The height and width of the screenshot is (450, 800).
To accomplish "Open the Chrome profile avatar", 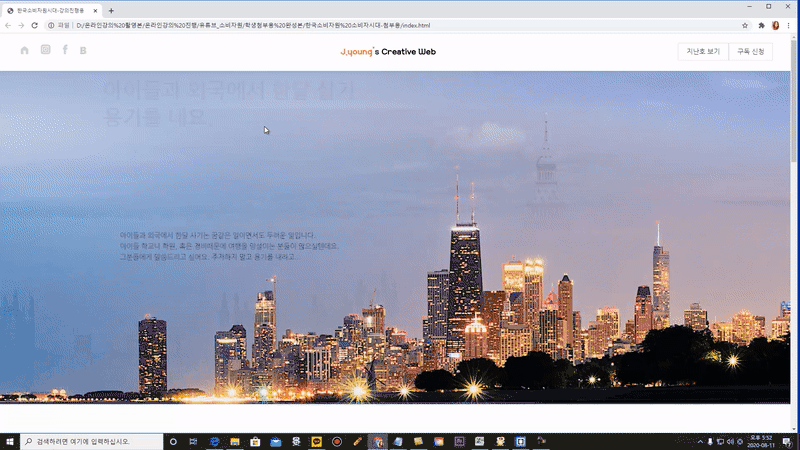I will tap(776, 25).
